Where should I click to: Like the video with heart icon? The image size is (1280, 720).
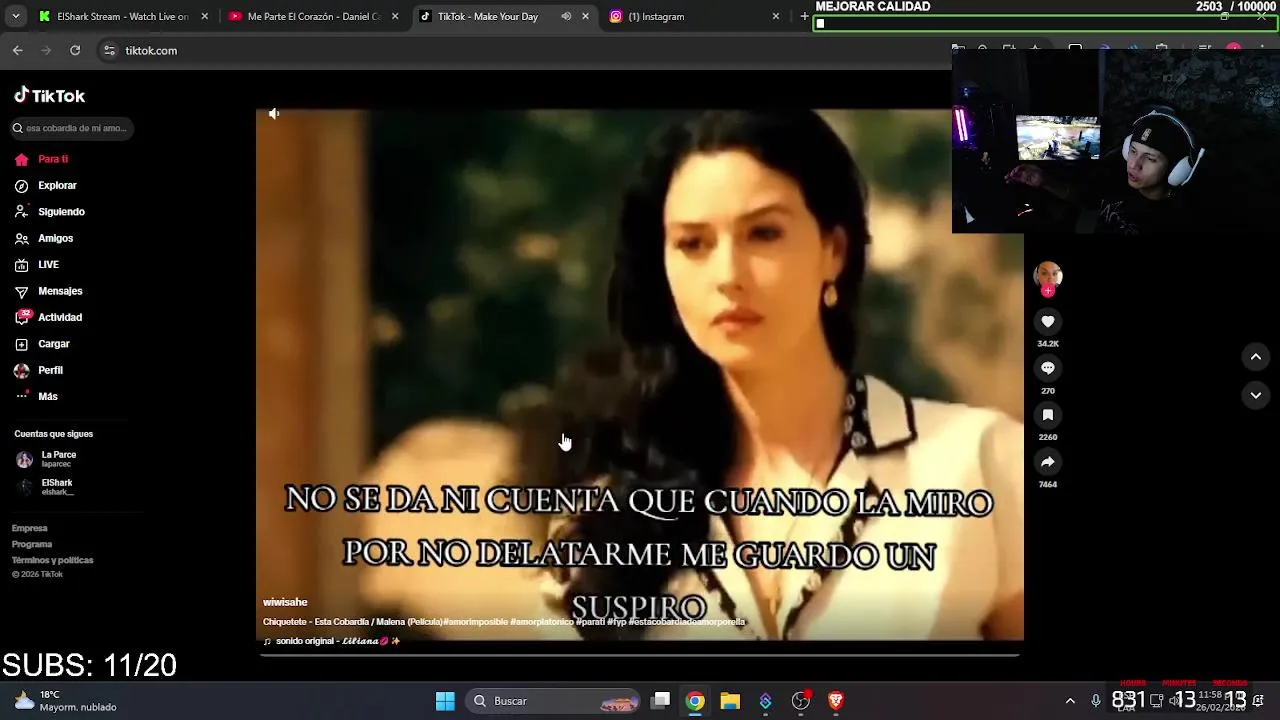(1048, 321)
